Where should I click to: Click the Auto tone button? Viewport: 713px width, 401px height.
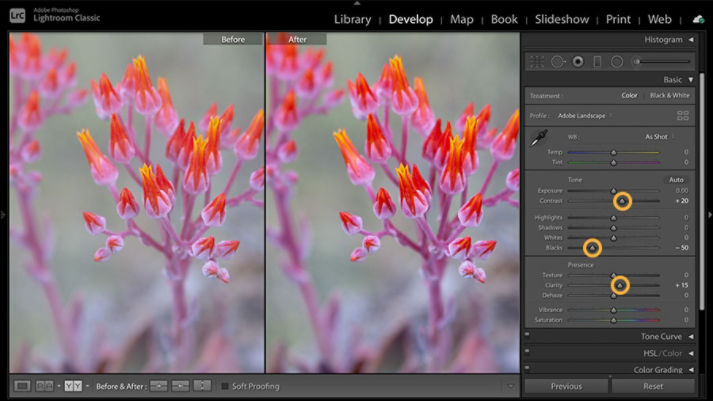tap(676, 180)
